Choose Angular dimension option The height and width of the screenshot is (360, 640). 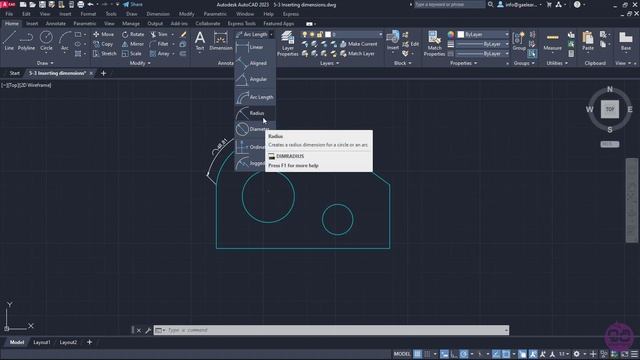(255, 79)
